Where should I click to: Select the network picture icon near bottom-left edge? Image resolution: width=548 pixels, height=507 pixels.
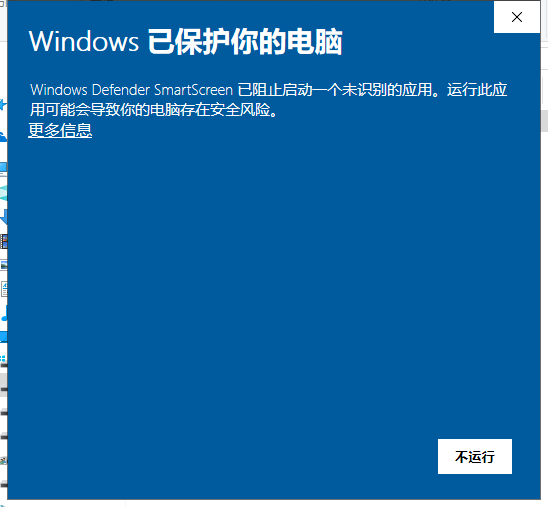pyautogui.click(x=3, y=461)
